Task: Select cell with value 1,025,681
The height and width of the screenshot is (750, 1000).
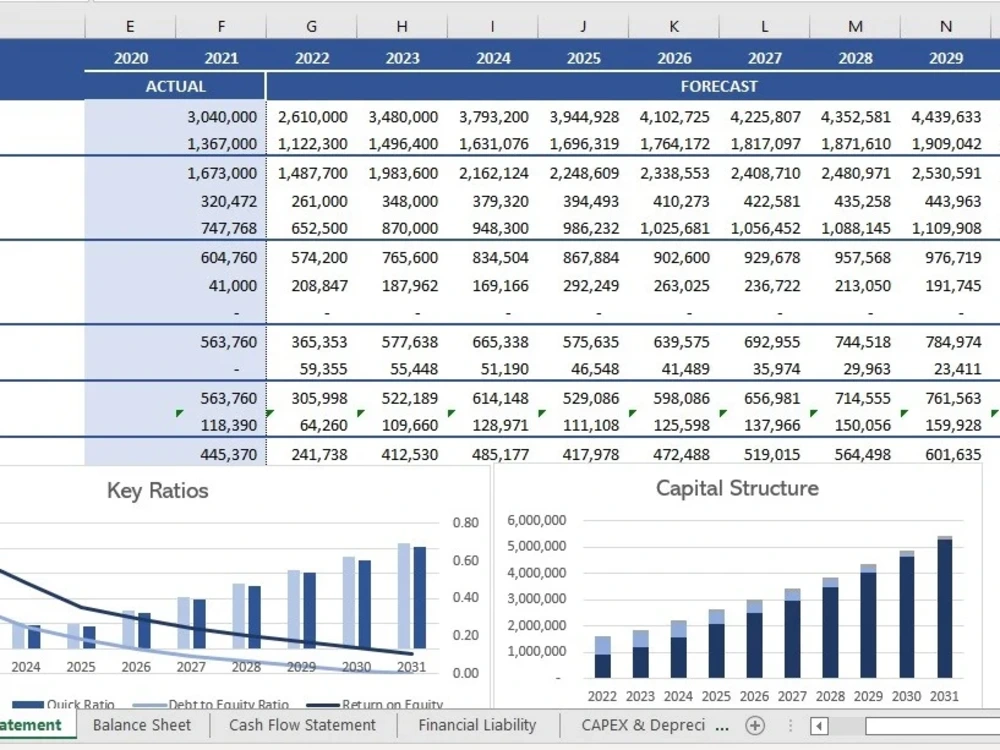Action: [674, 228]
